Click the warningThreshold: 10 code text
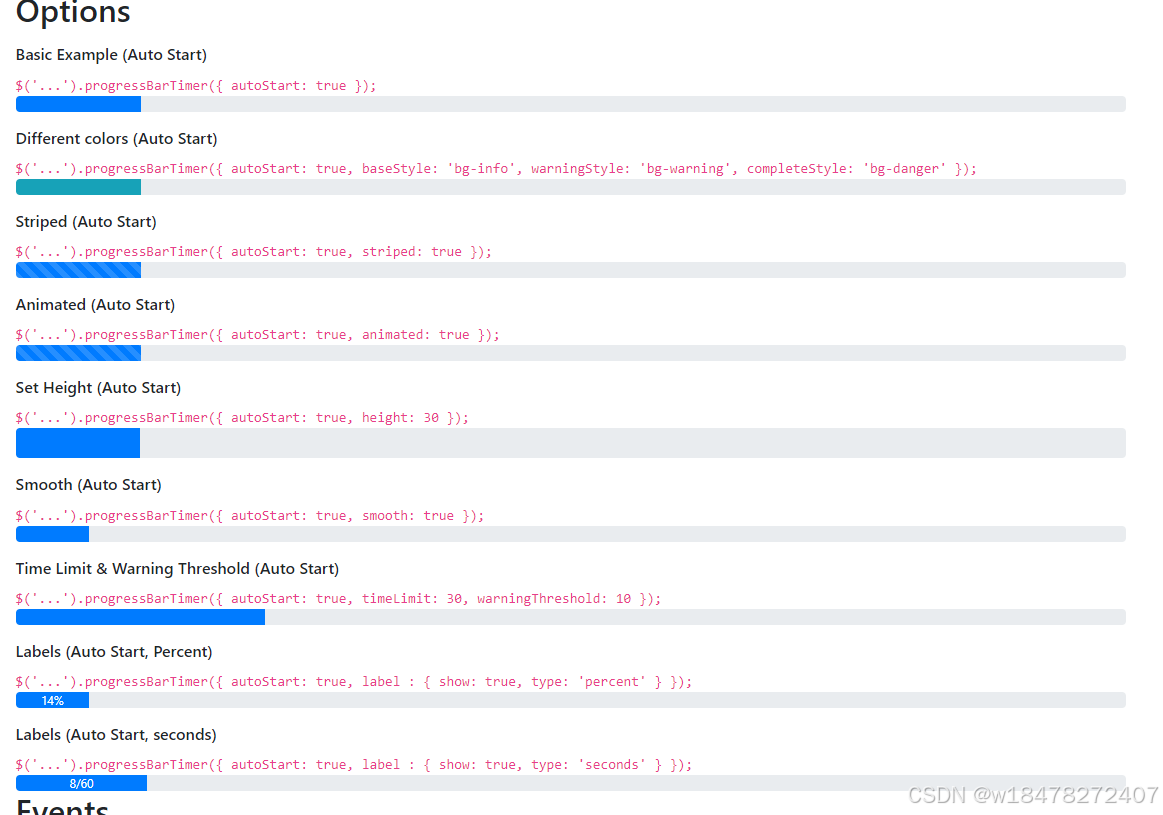This screenshot has height=815, width=1163. coord(555,598)
